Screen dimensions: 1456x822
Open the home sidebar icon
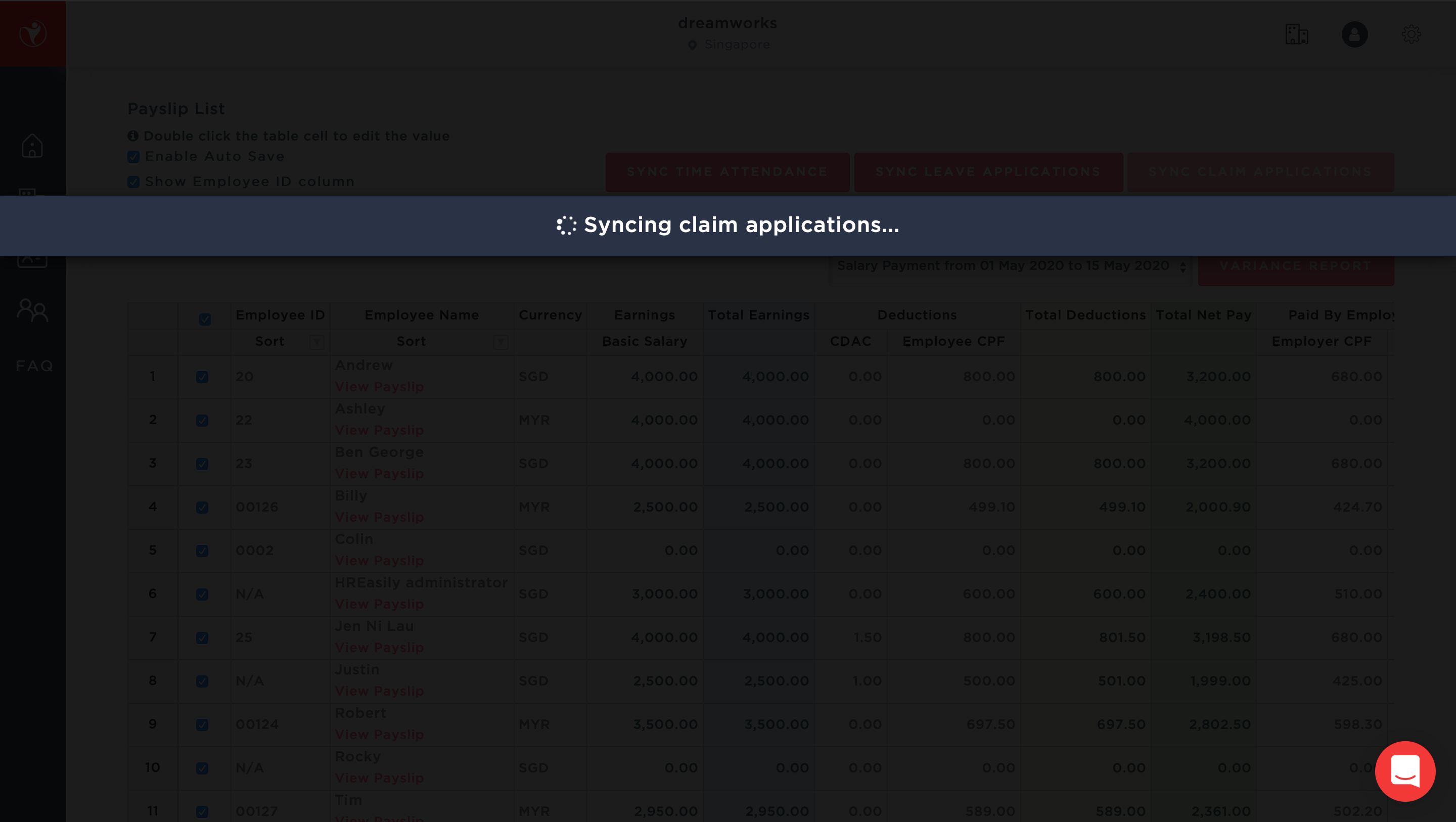click(x=32, y=146)
